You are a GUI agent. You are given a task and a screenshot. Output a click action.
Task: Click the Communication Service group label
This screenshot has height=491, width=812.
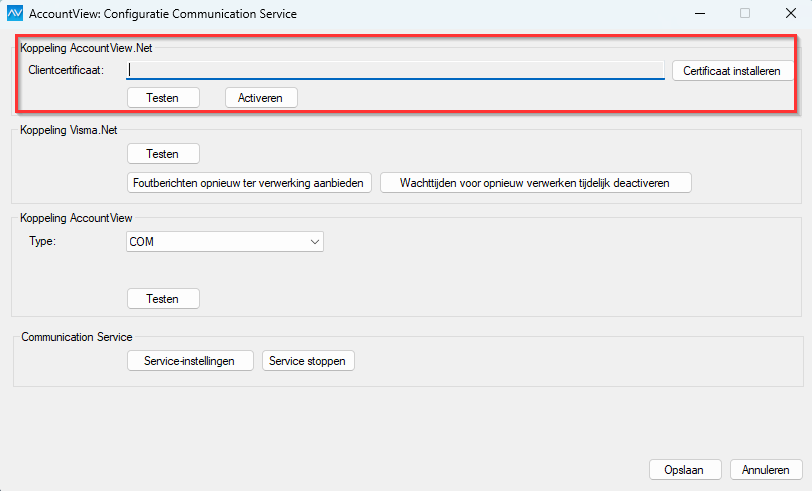coord(77,337)
